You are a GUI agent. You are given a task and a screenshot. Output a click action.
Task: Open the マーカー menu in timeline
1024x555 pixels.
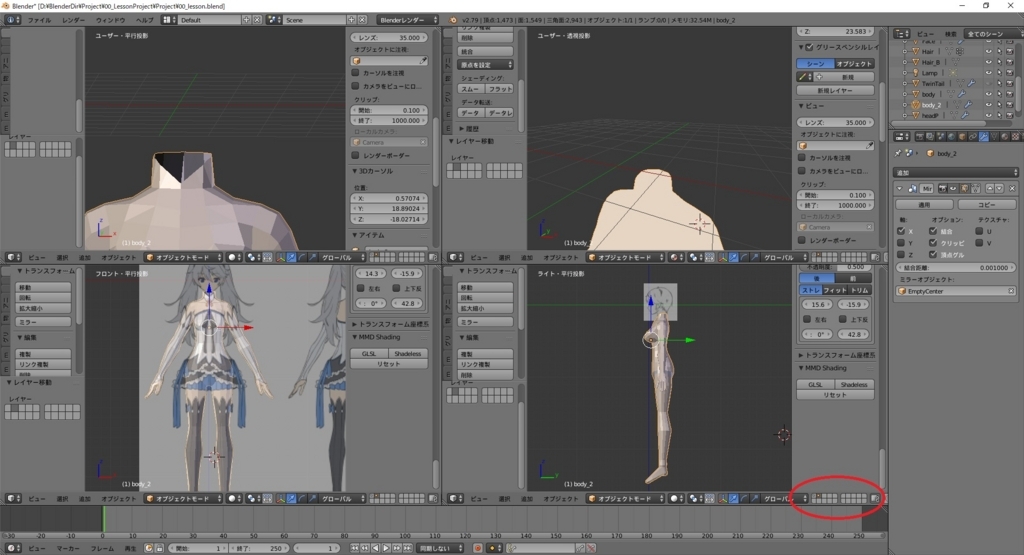tap(67, 548)
